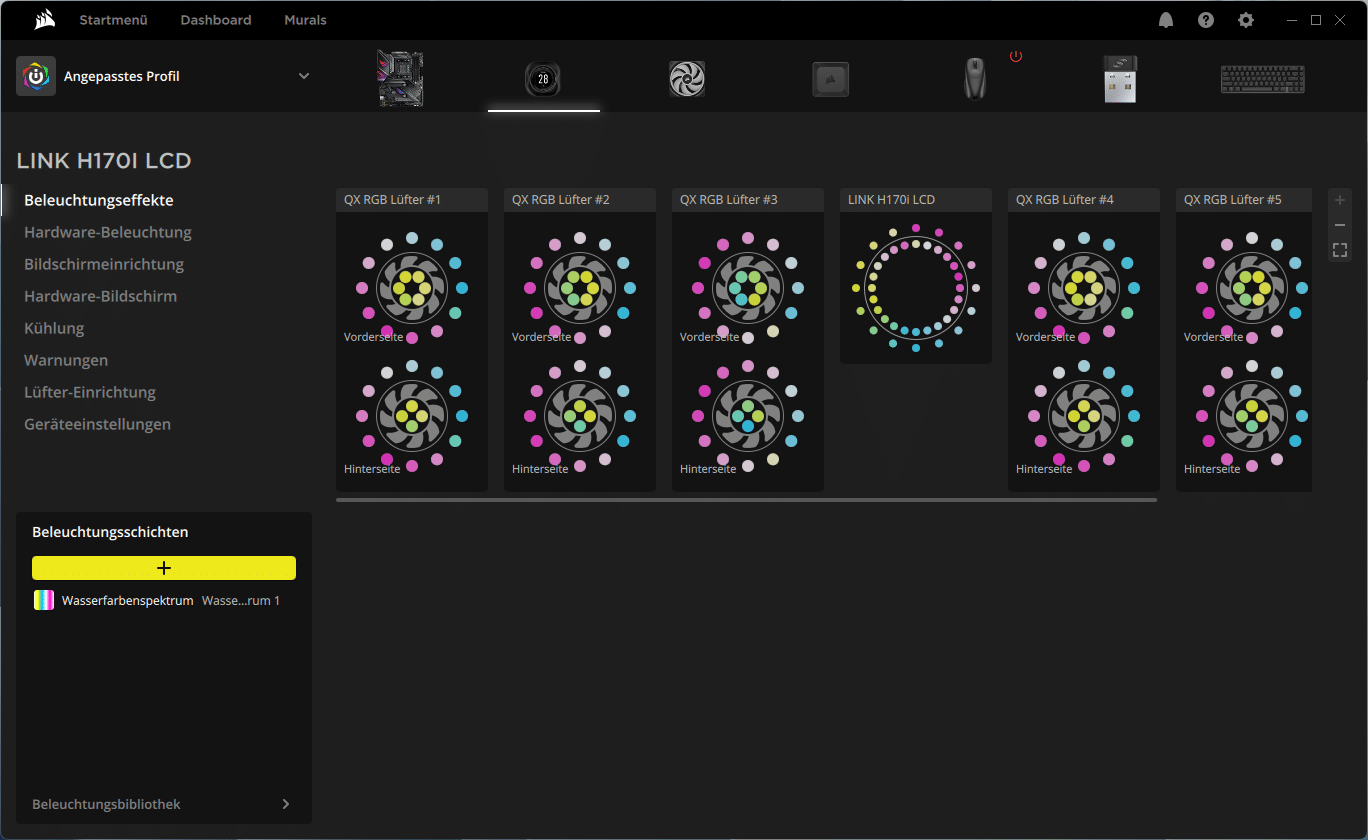Expand the Angepasstes Profil dropdown
The image size is (1368, 840).
pos(304,76)
